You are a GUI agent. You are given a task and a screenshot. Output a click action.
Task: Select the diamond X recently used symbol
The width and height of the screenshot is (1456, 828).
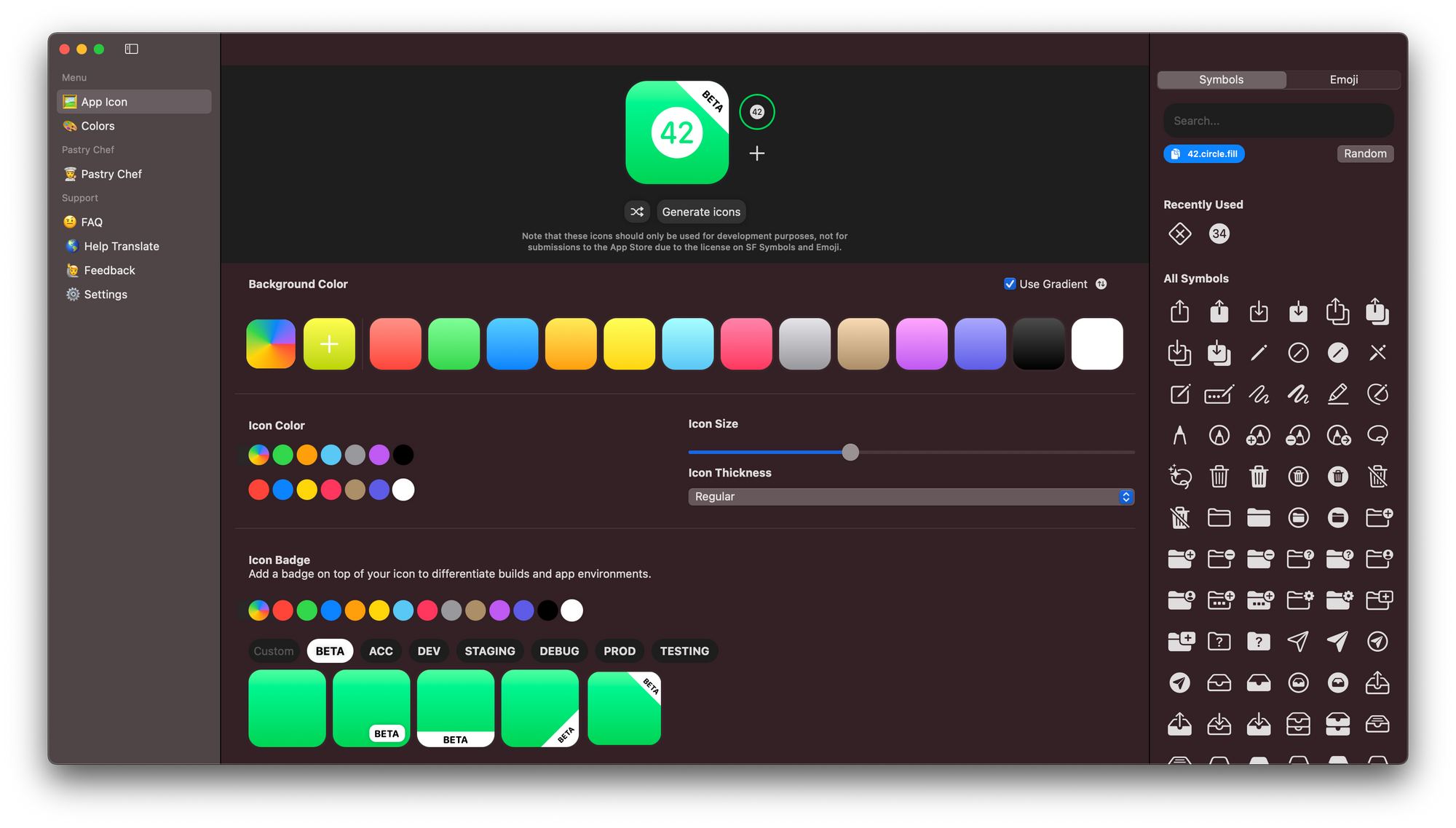pos(1180,234)
